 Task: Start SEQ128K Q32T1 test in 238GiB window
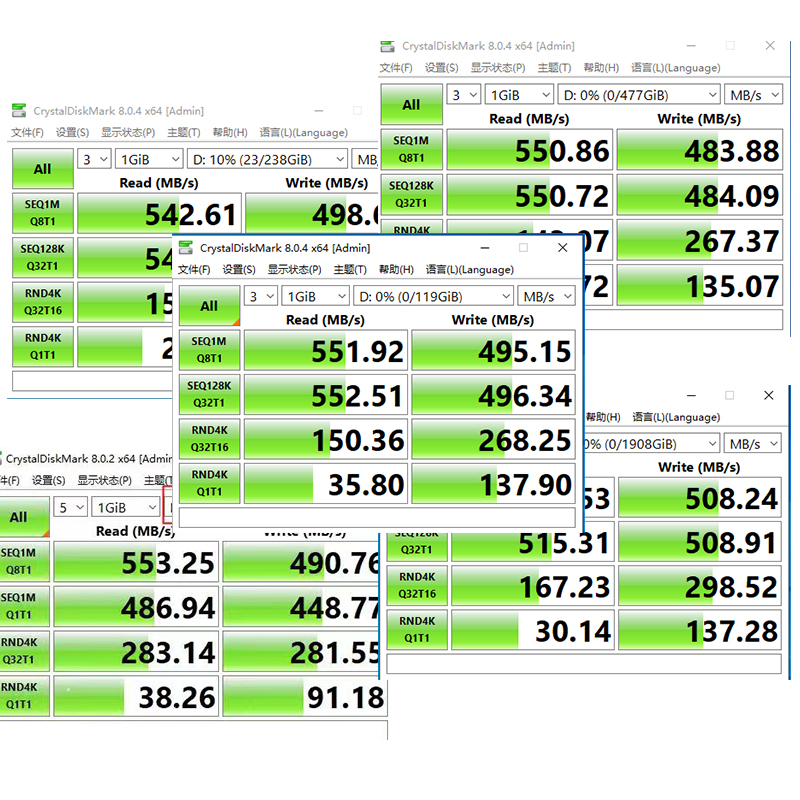[x=43, y=257]
